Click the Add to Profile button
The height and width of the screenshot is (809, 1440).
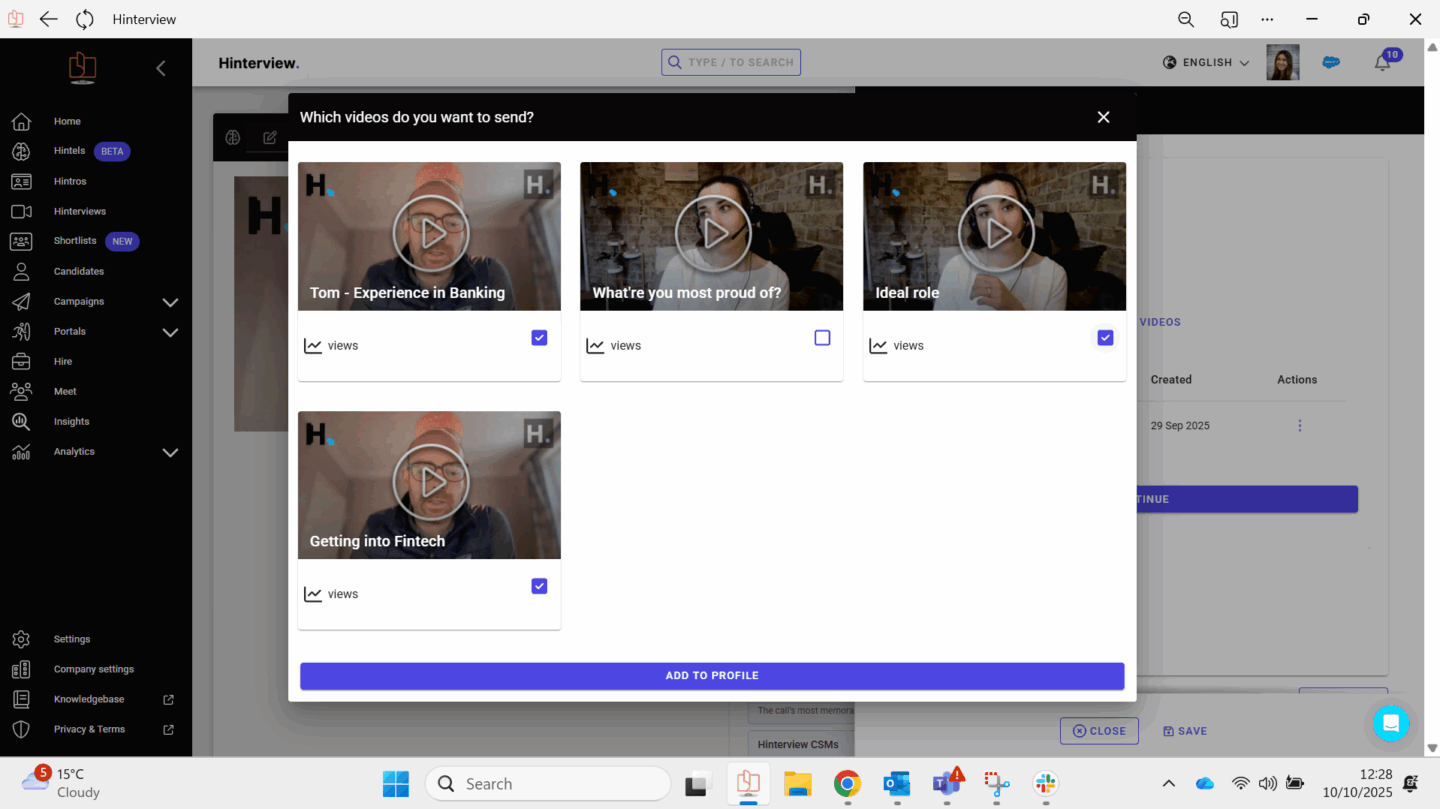[712, 676]
